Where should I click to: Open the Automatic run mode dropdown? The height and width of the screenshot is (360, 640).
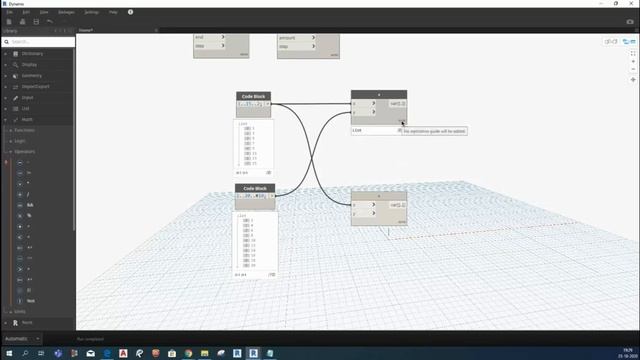coord(22,339)
